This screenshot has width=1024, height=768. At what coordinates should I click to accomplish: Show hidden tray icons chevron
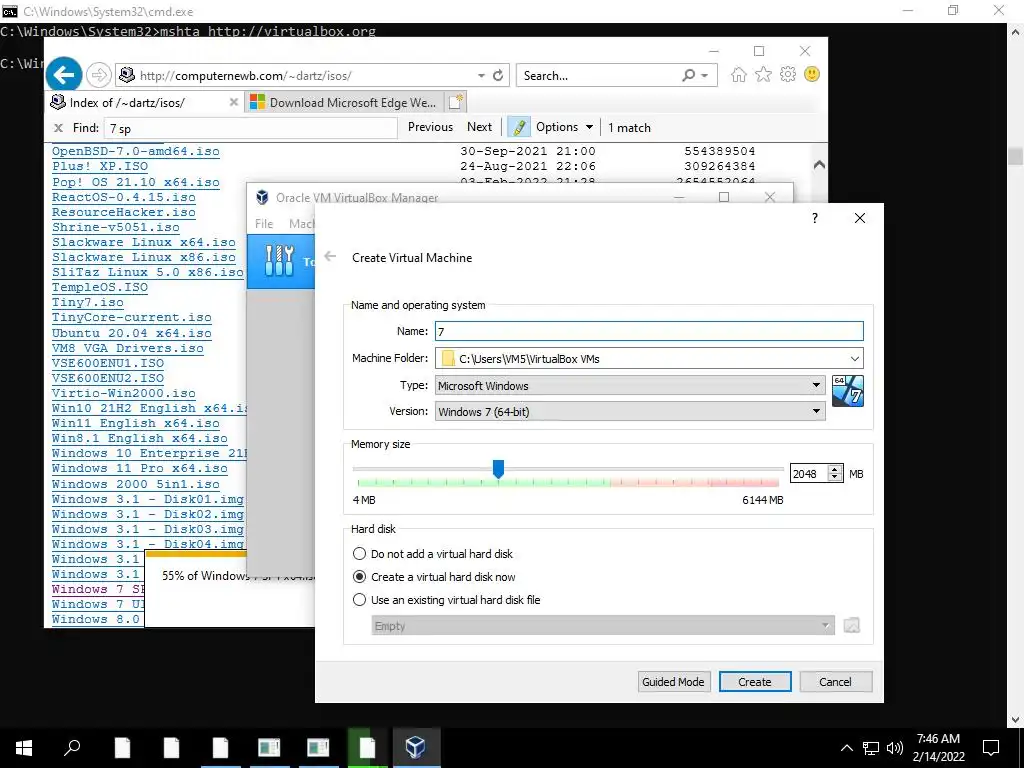tap(846, 748)
